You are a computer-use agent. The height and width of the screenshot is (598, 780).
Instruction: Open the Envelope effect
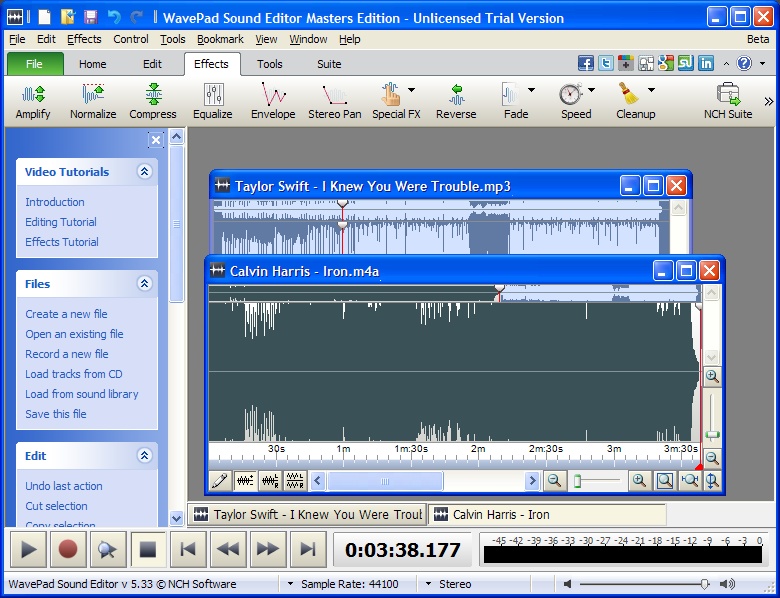[273, 101]
